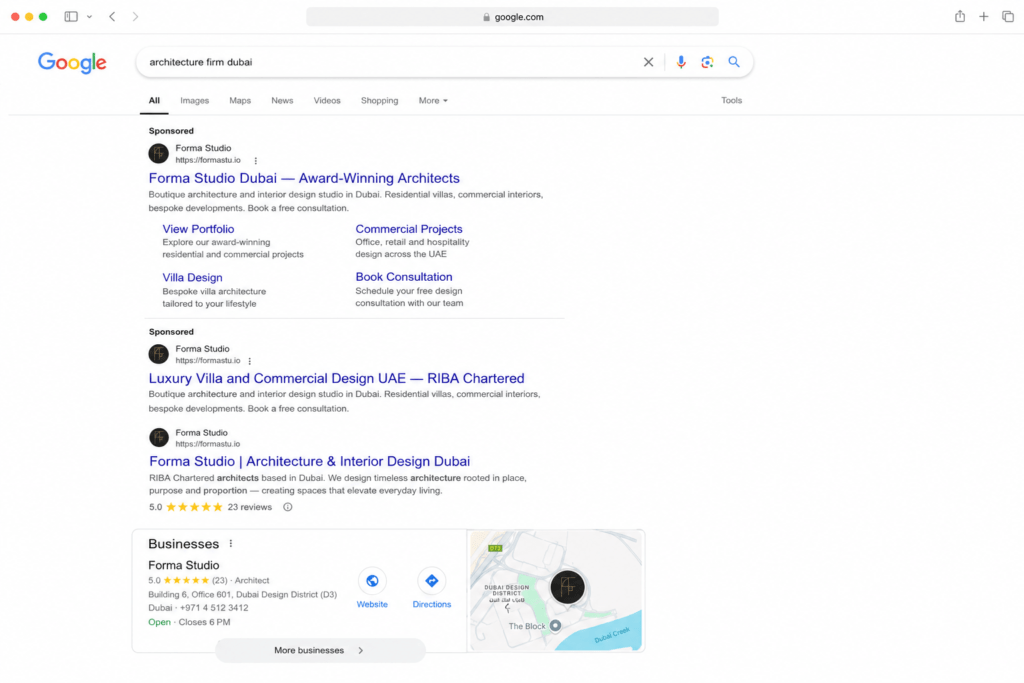The height and width of the screenshot is (683, 1024).
Task: Switch to the News tab
Action: (x=282, y=101)
